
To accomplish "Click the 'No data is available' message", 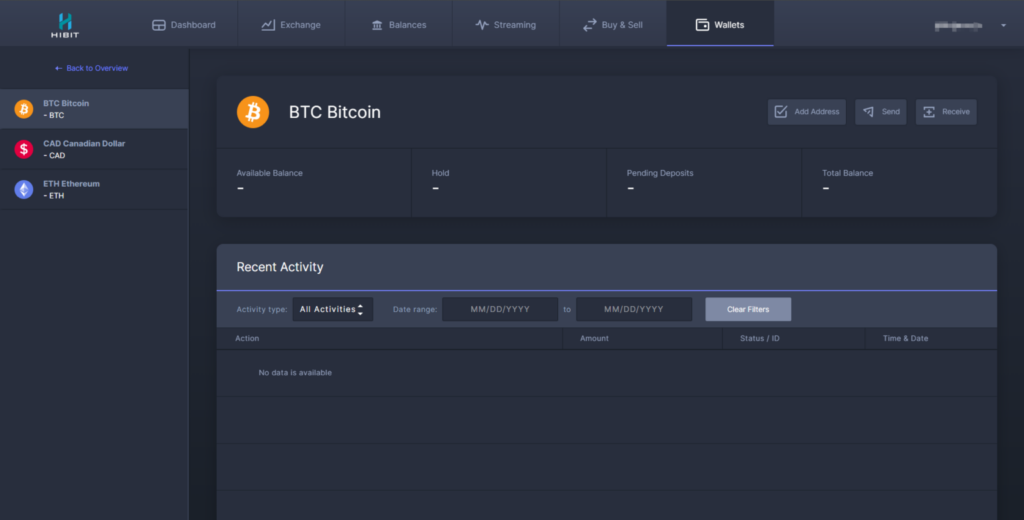I will tap(295, 372).
